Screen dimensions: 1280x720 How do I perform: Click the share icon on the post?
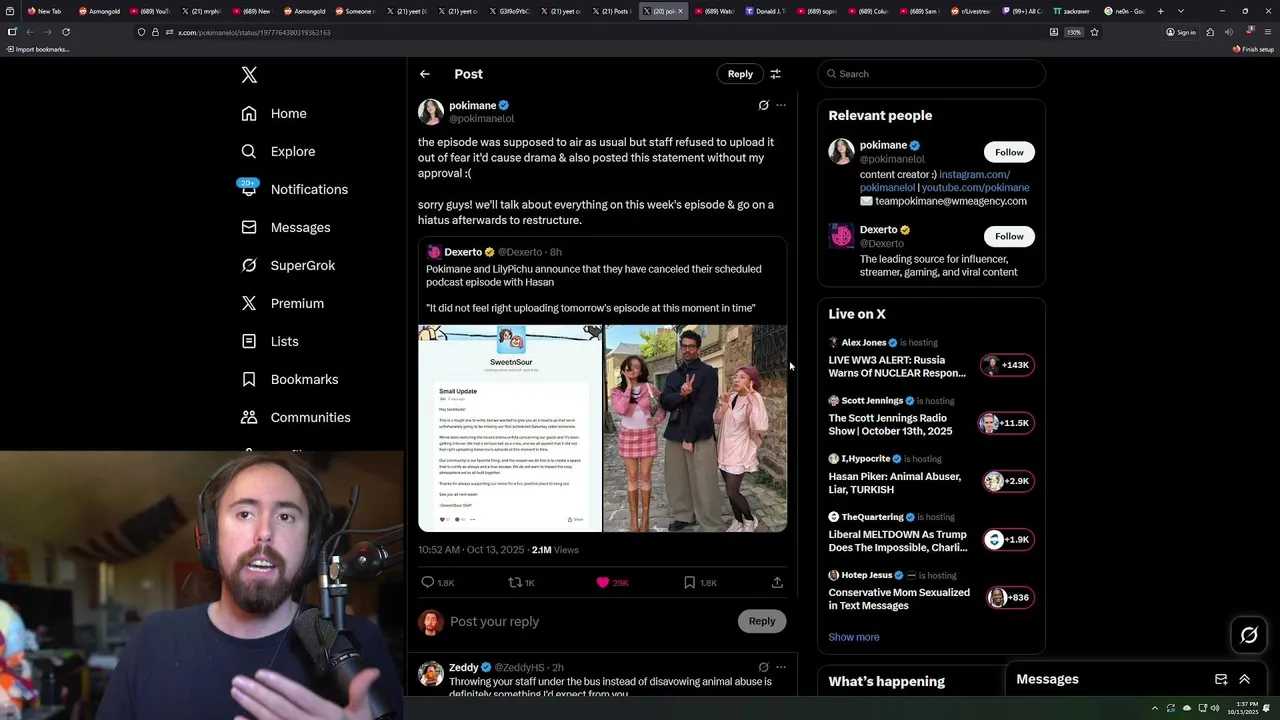pos(777,582)
